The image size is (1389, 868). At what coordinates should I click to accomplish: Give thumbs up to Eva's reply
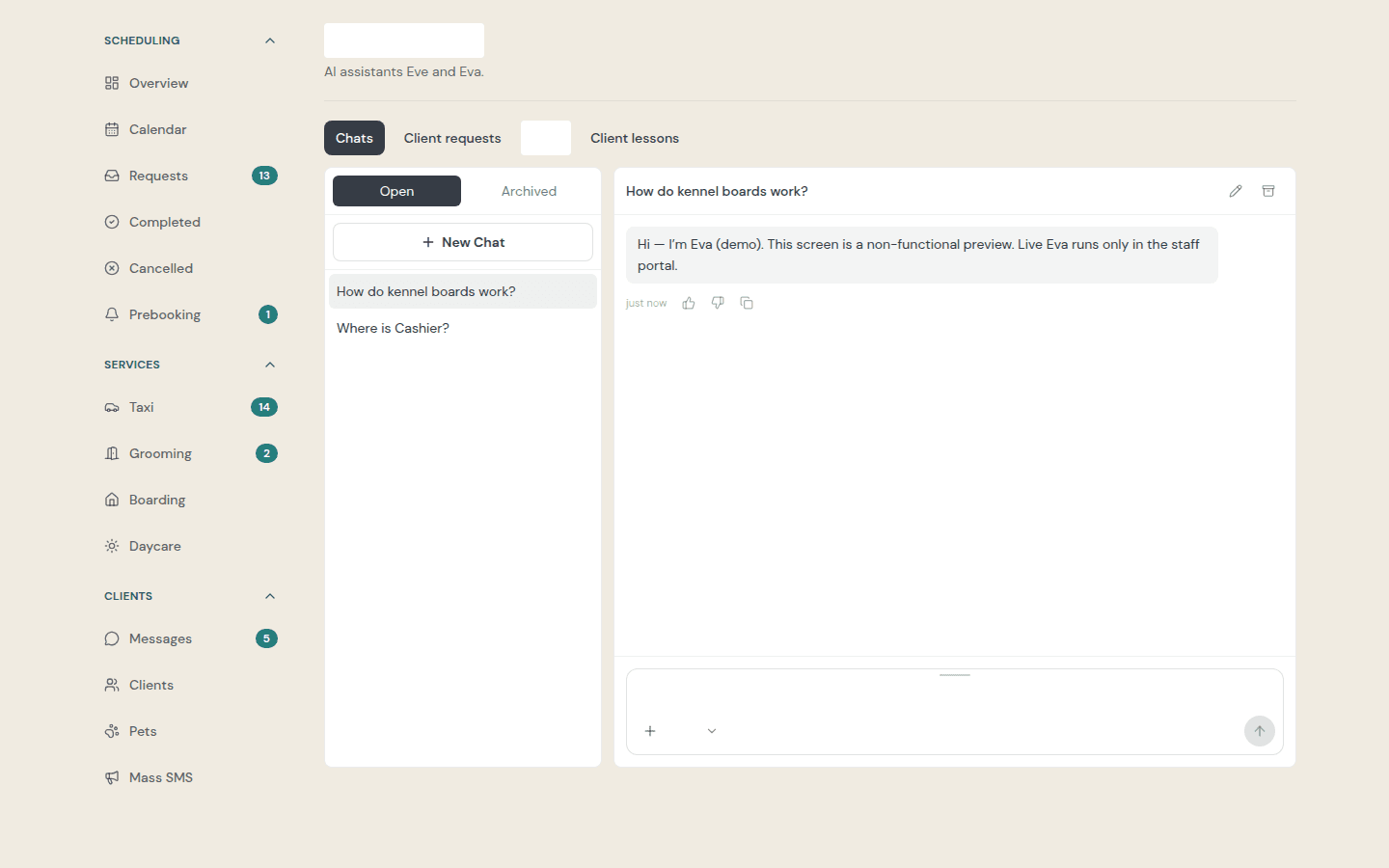pos(689,303)
